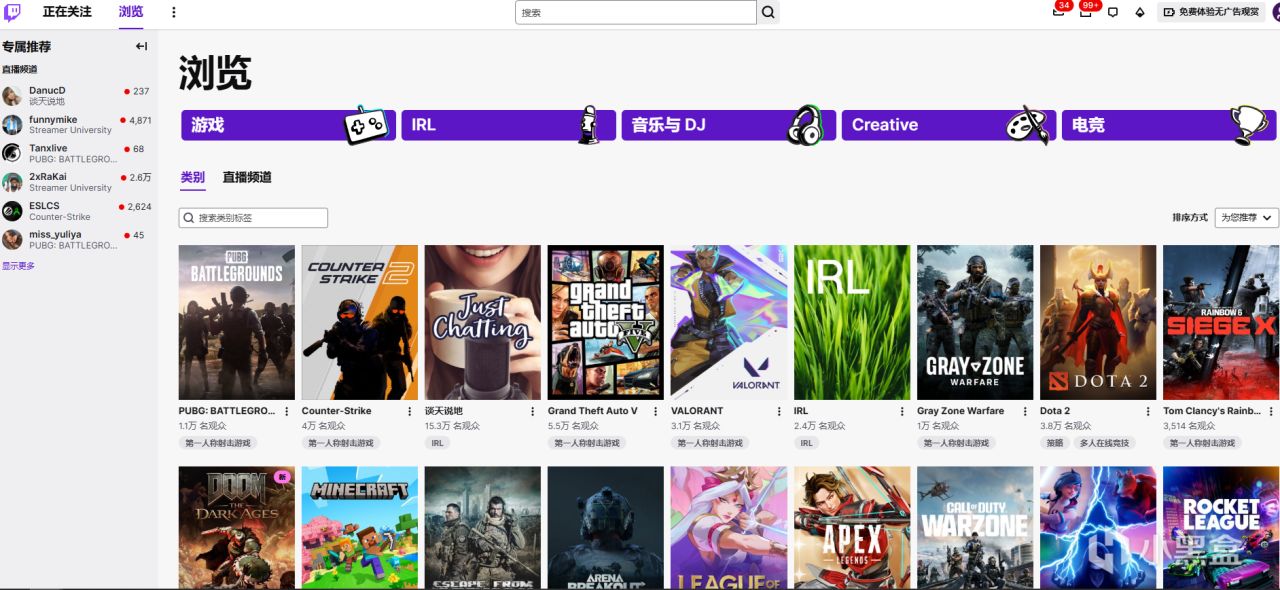The height and width of the screenshot is (590, 1280).
Task: Open the Prime loot icon with 34 badge
Action: [x=1059, y=12]
